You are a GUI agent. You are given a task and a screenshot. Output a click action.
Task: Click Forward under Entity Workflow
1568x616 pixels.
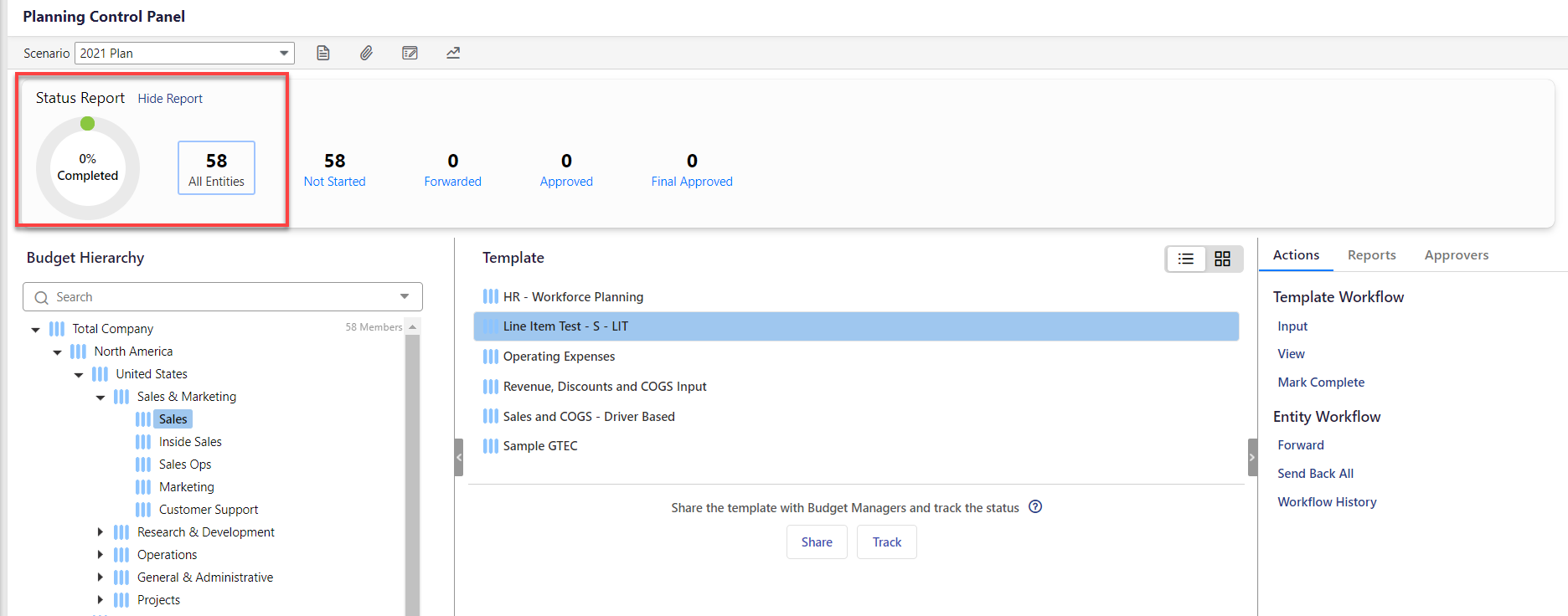[x=1301, y=445]
